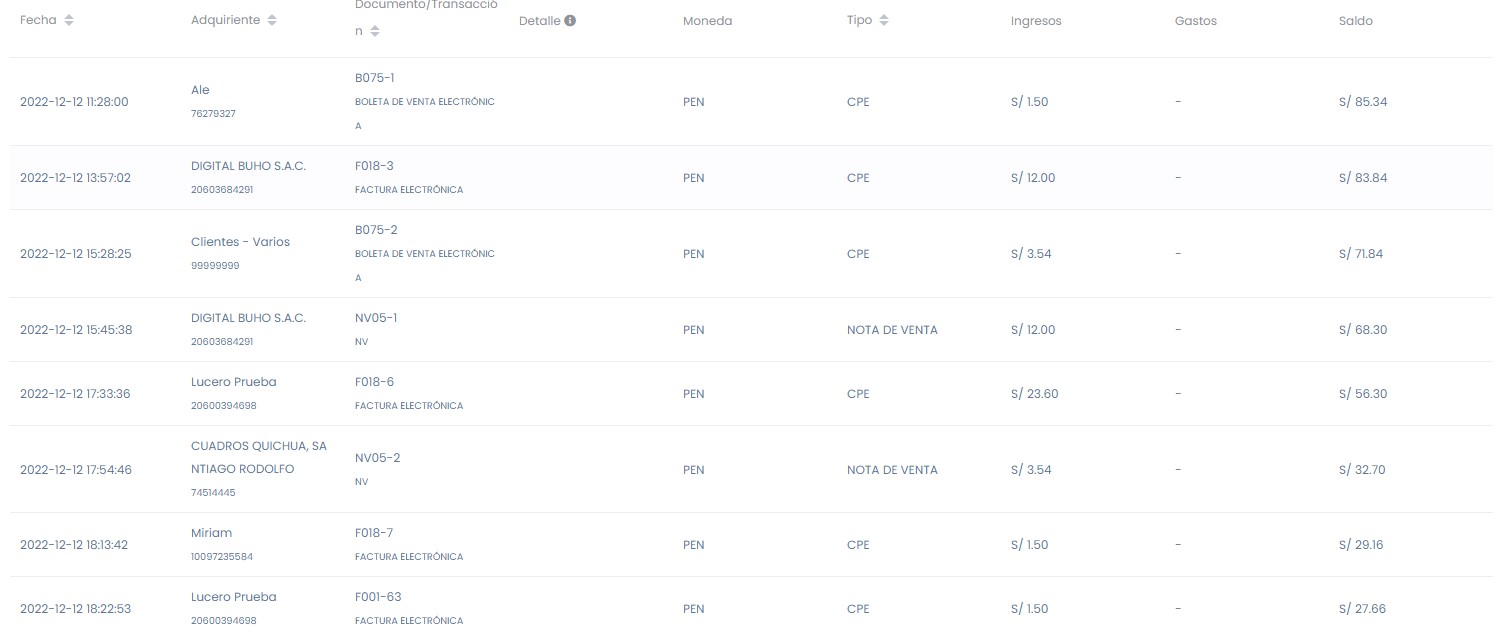Click the Moneda column header
This screenshot has height=639, width=1503.
click(x=707, y=21)
